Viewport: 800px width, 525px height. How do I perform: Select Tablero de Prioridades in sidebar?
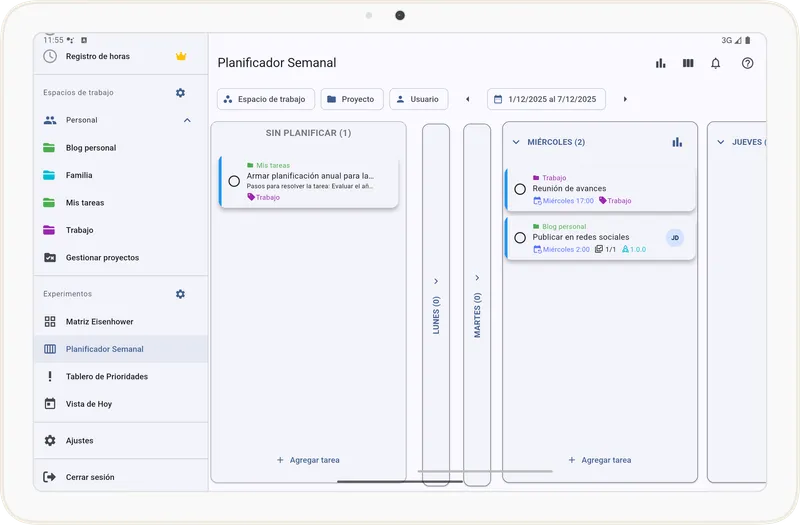tap(106, 377)
